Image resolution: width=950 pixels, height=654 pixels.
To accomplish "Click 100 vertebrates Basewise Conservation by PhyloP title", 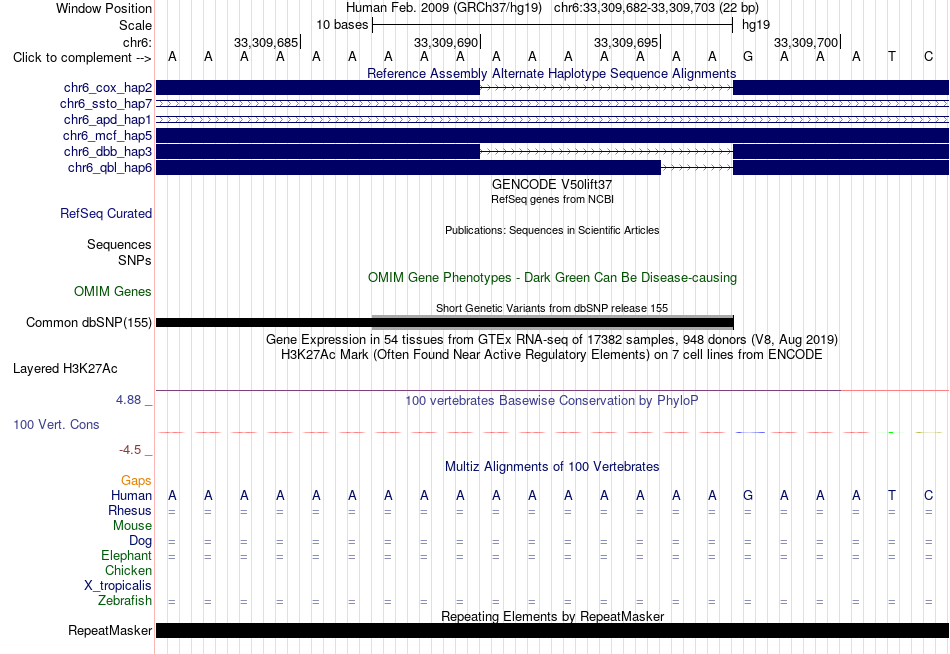I will [x=551, y=401].
